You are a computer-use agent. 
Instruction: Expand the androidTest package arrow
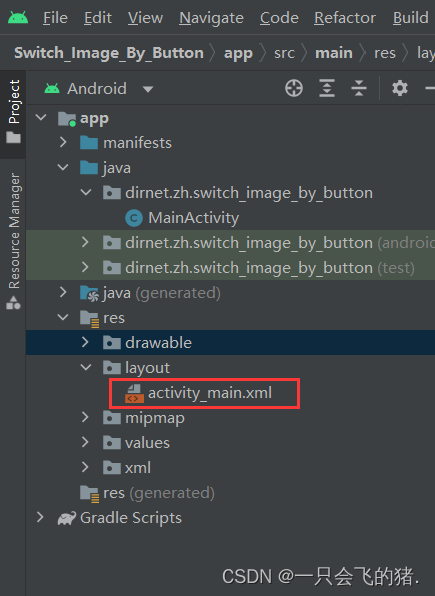pyautogui.click(x=85, y=242)
